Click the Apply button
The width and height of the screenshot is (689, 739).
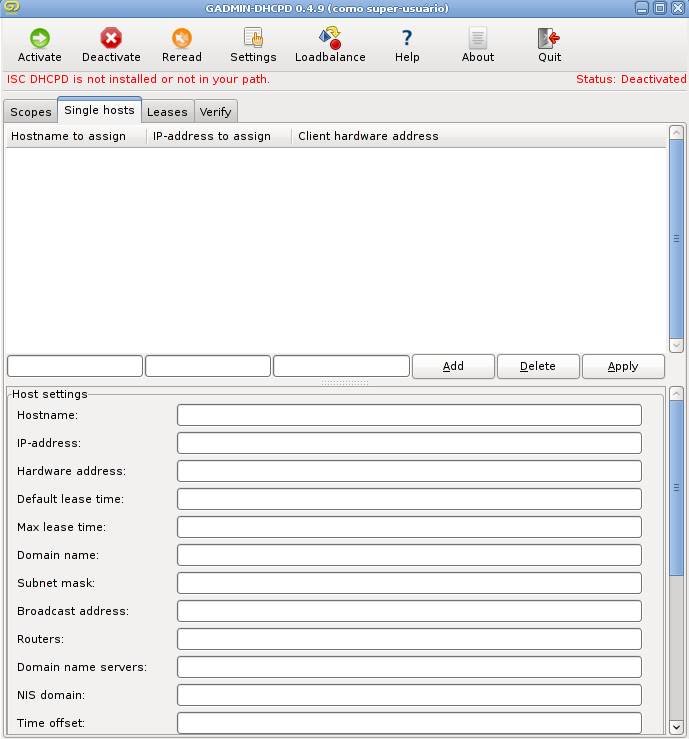623,366
